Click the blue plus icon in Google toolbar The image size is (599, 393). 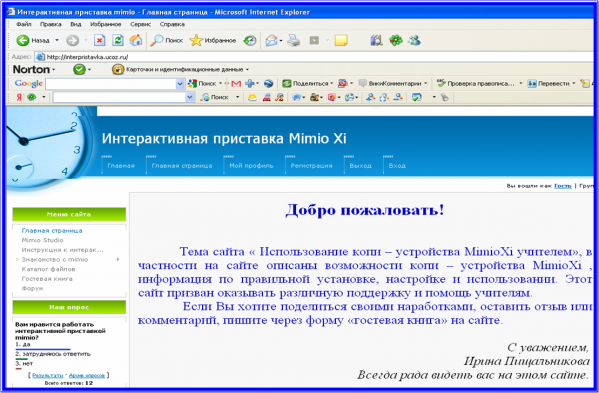[250, 83]
